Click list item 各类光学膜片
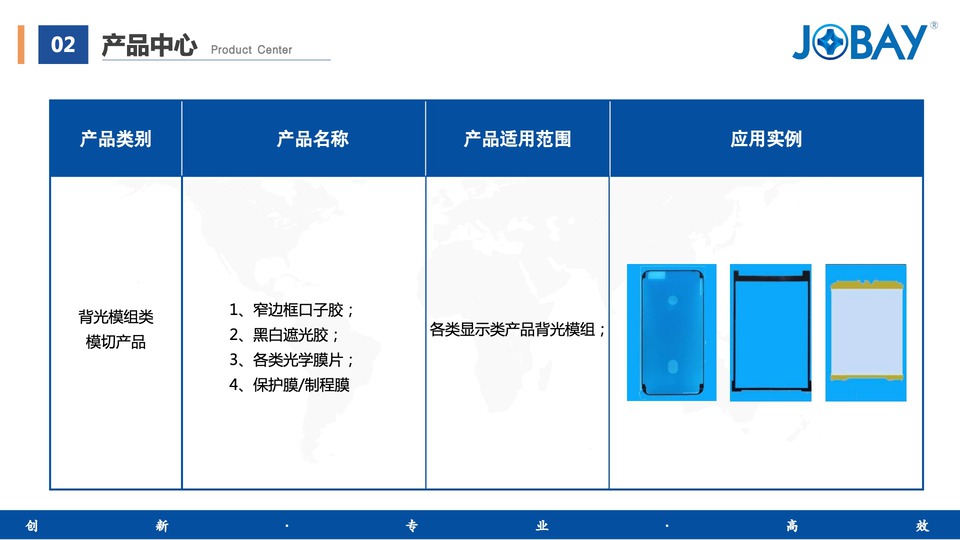Viewport: 960px width, 540px height. coord(292,360)
